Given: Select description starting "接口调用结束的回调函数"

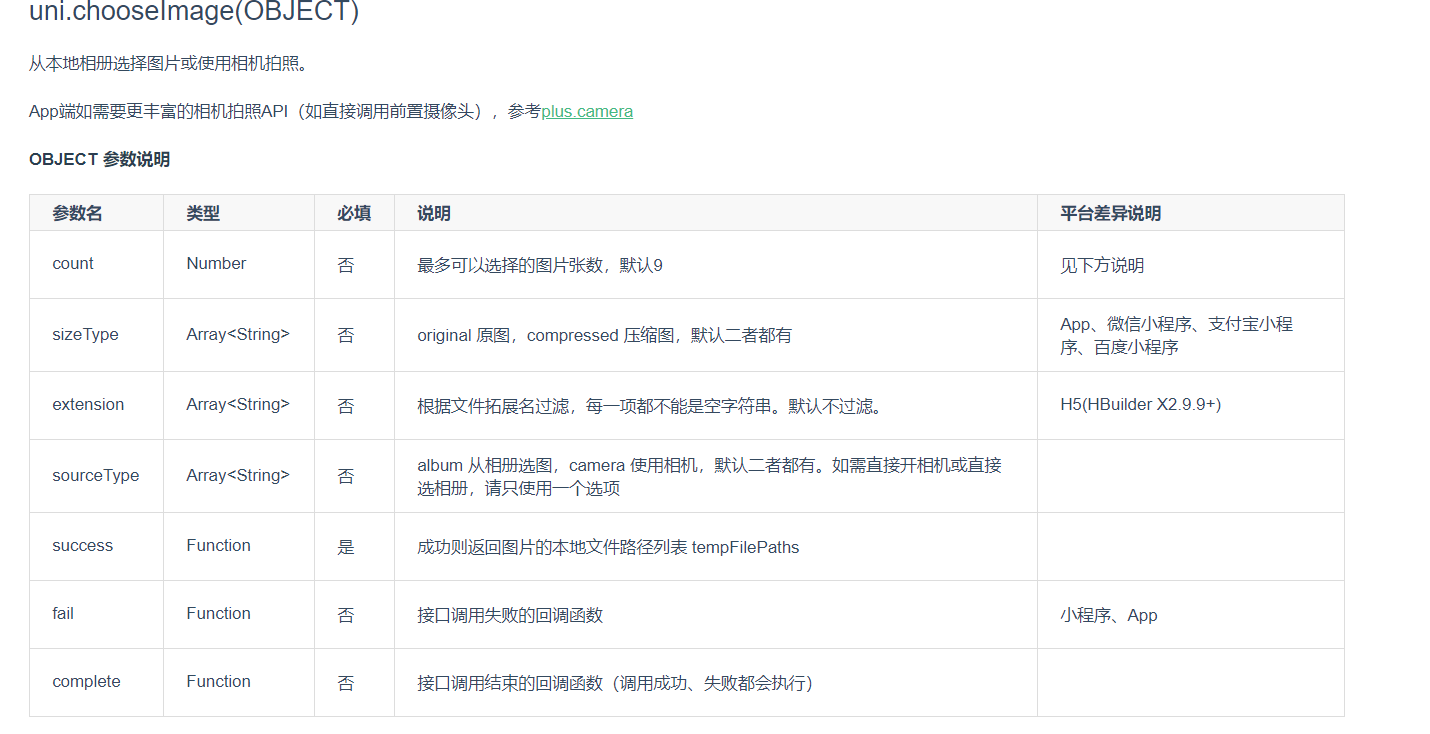Looking at the screenshot, I should [615, 683].
